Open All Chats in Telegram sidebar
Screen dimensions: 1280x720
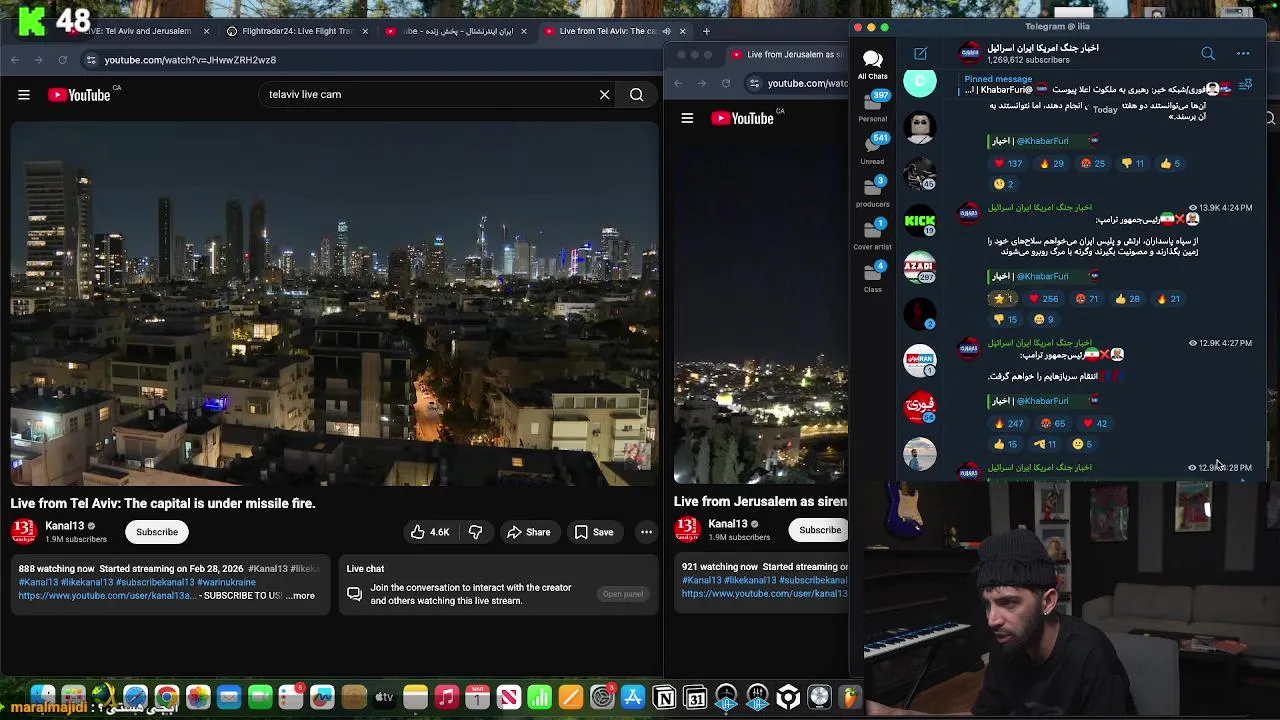[x=873, y=65]
